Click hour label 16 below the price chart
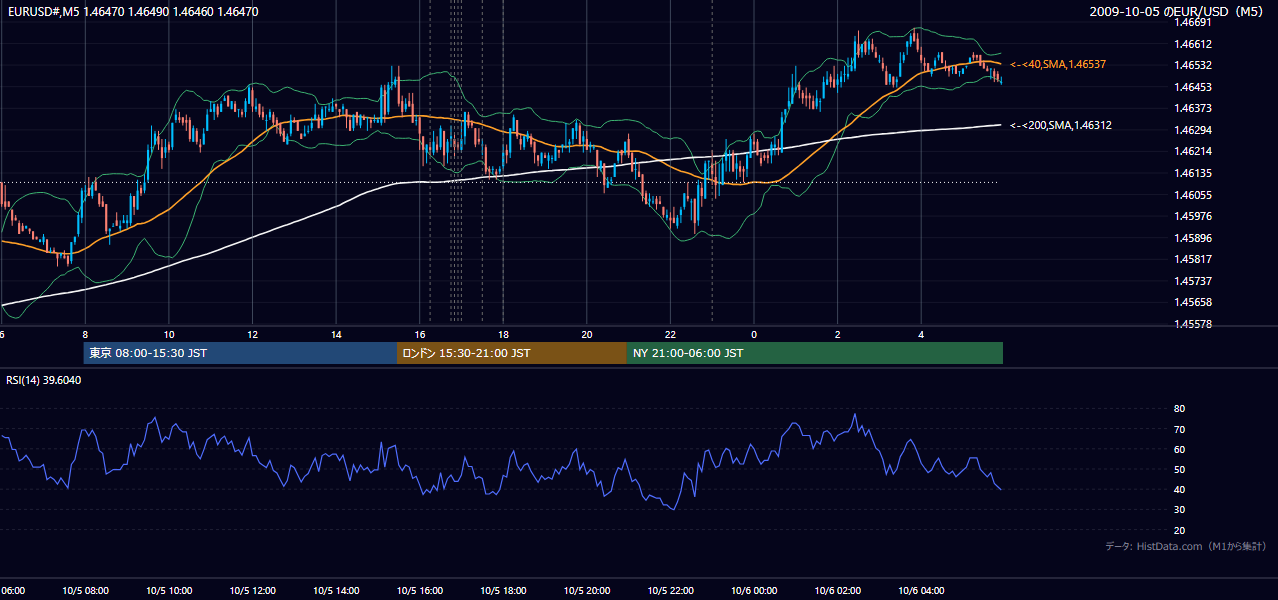The image size is (1278, 600). click(420, 334)
